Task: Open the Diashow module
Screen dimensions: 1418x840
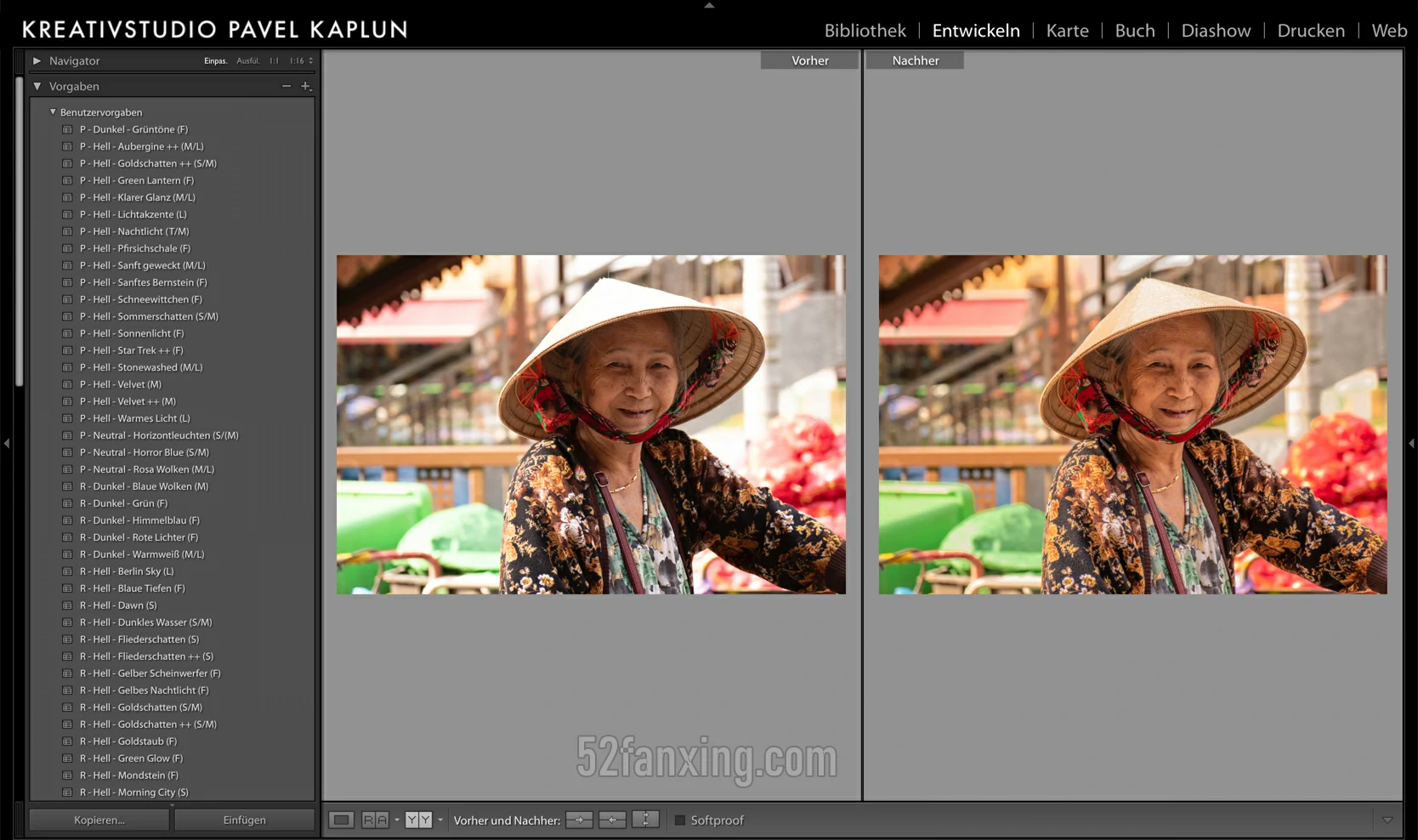Action: pos(1217,31)
